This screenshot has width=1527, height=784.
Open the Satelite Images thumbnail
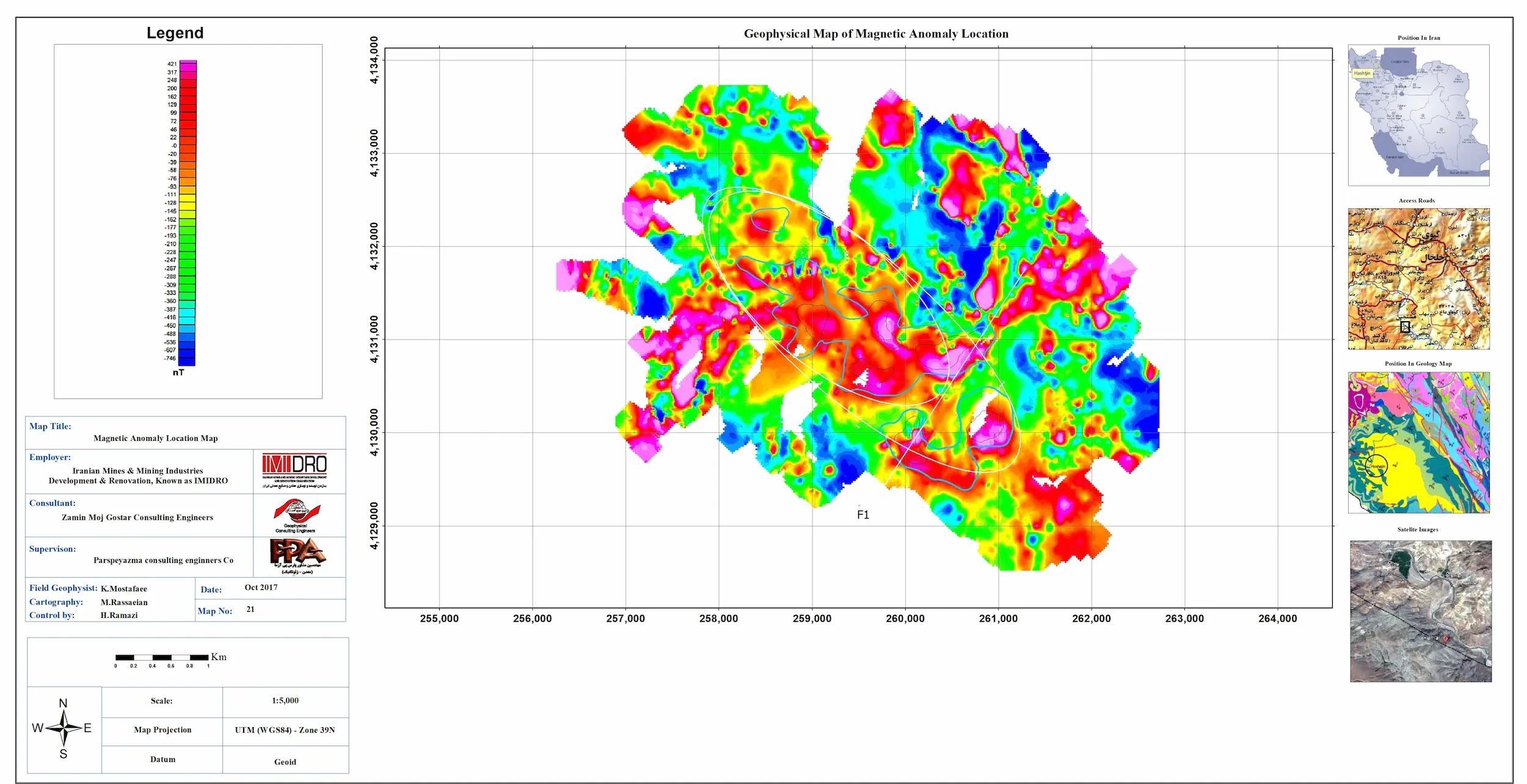(1420, 611)
